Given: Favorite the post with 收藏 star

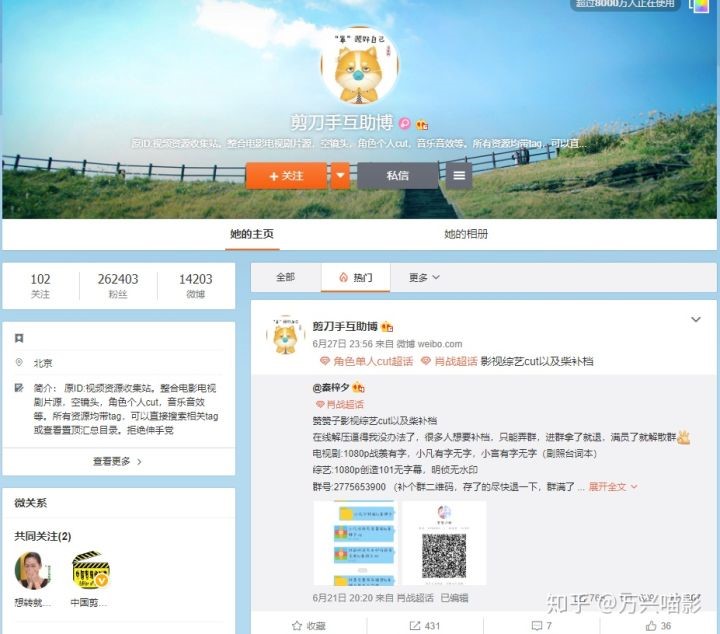Looking at the screenshot, I should (x=309, y=626).
